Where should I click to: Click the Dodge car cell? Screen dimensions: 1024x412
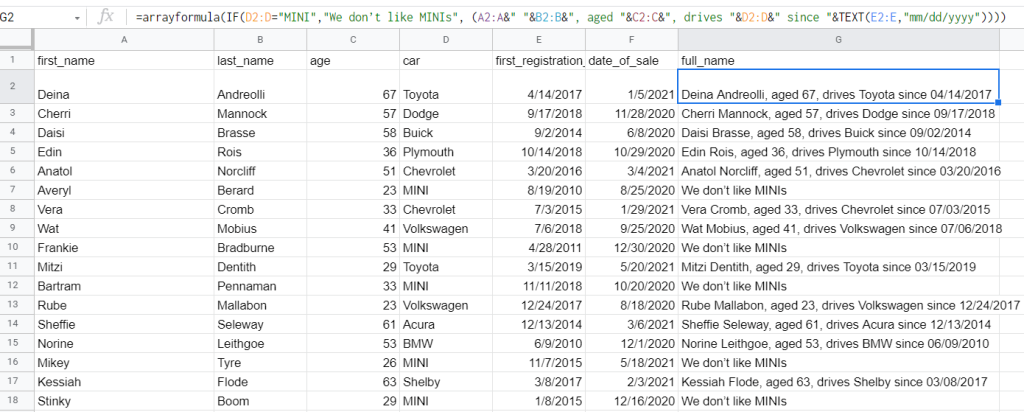tap(446, 114)
